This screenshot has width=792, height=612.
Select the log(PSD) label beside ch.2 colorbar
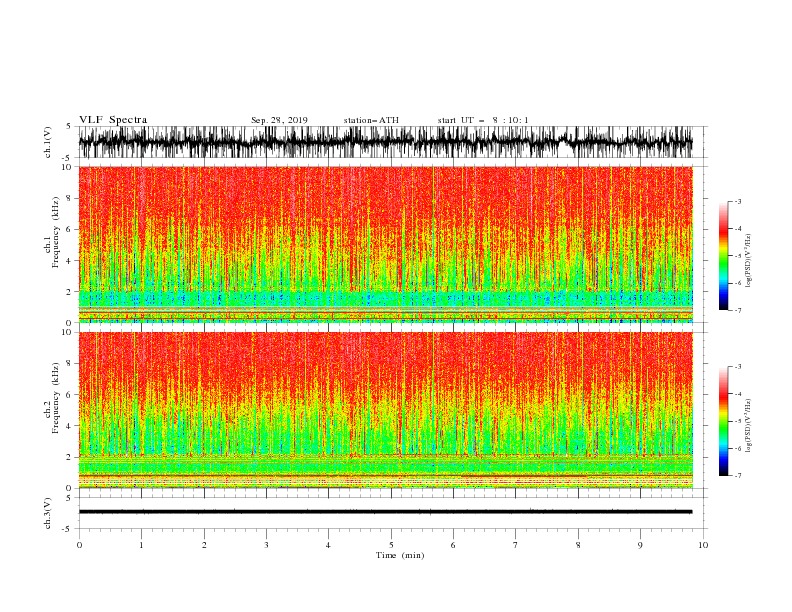coord(749,426)
